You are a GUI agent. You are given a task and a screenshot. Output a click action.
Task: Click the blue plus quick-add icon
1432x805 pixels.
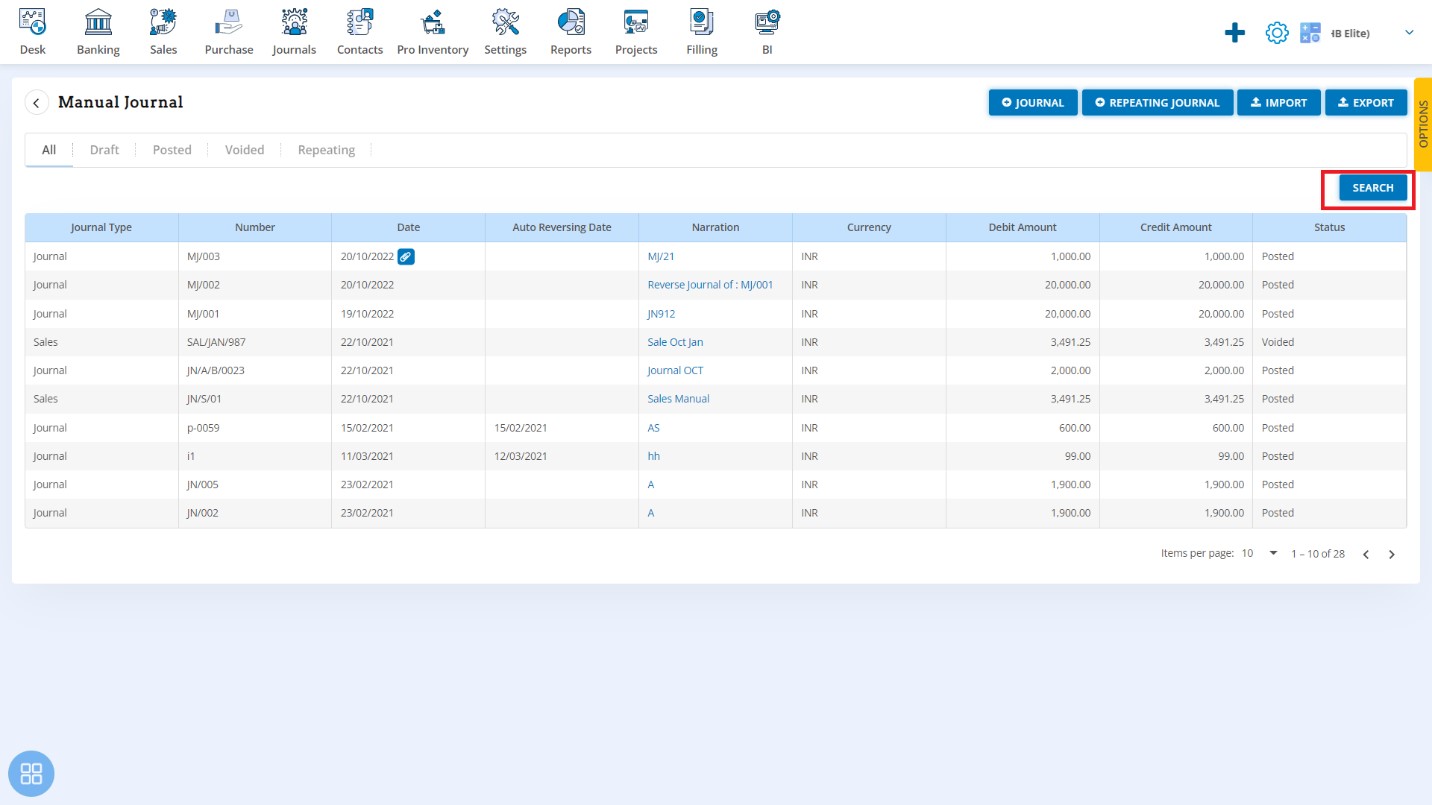click(1235, 33)
